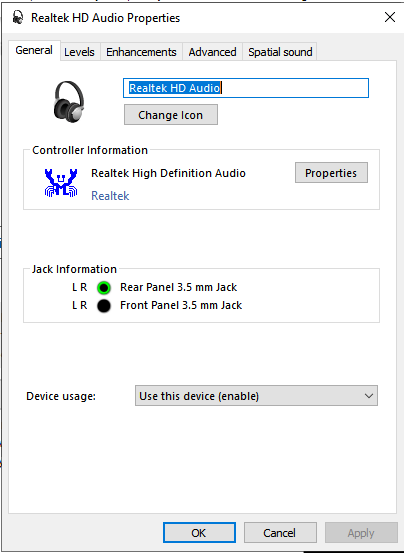
Task: Click the Realtek manufacturer link
Action: 110,196
